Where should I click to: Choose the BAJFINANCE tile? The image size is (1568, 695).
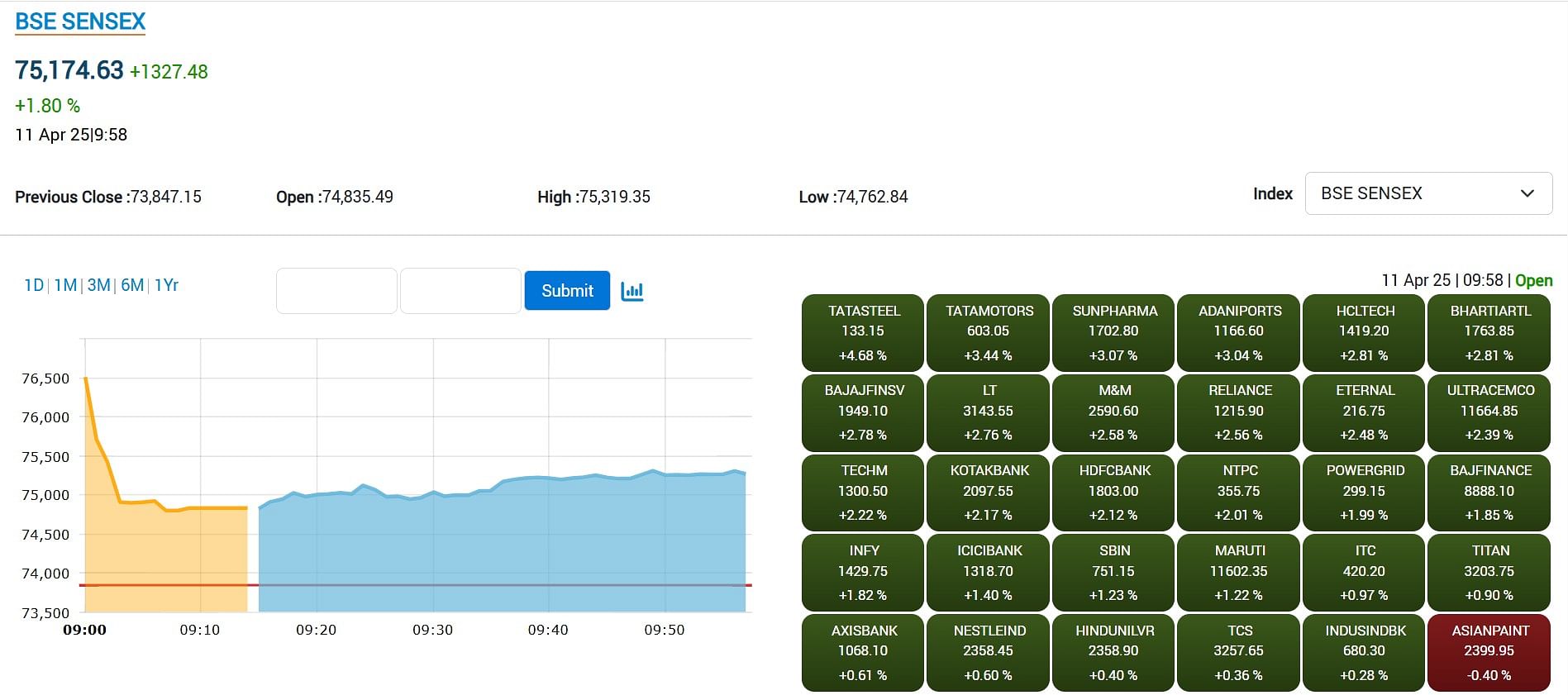point(1489,493)
